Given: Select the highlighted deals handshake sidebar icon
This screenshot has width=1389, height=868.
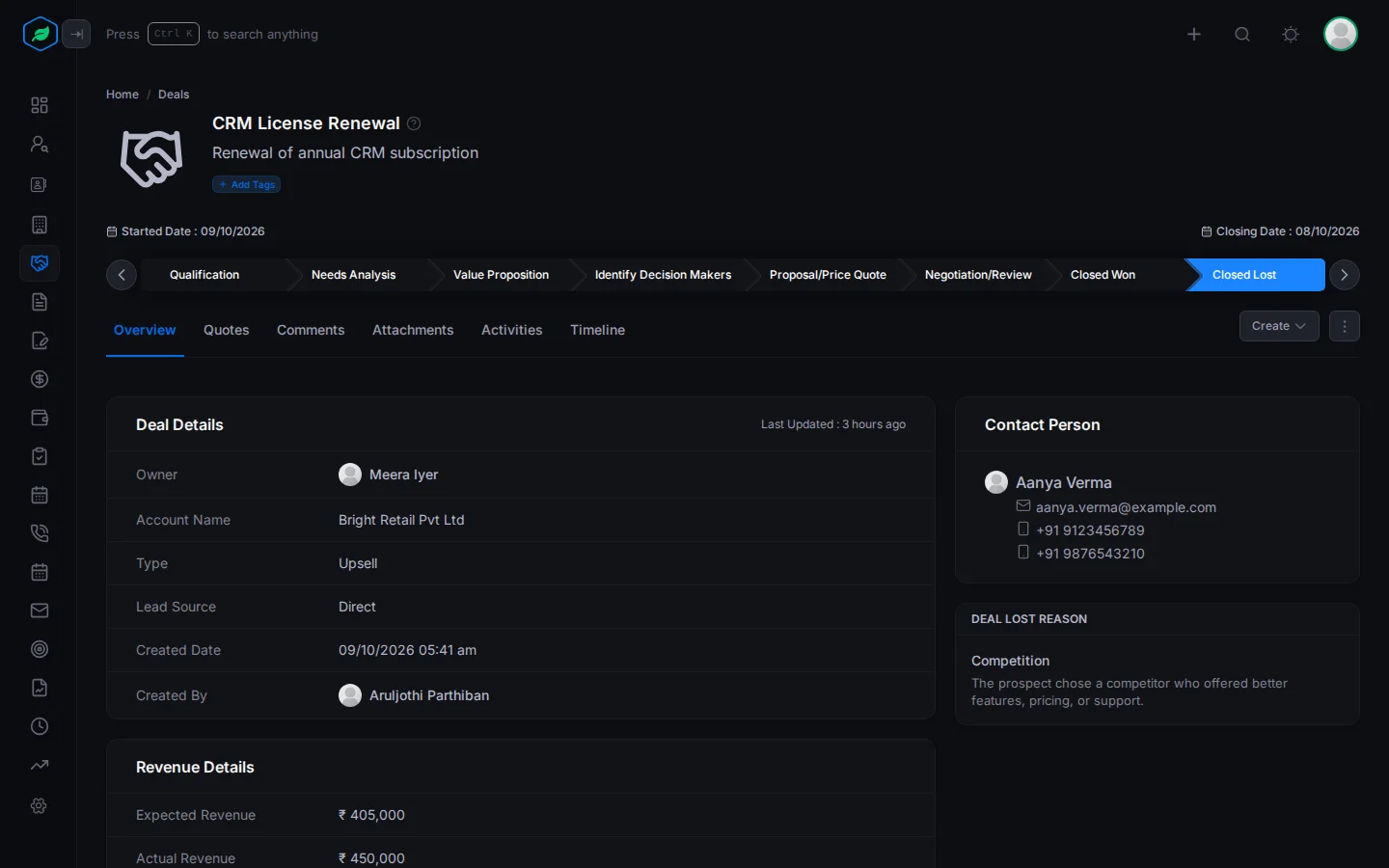Looking at the screenshot, I should pyautogui.click(x=40, y=263).
